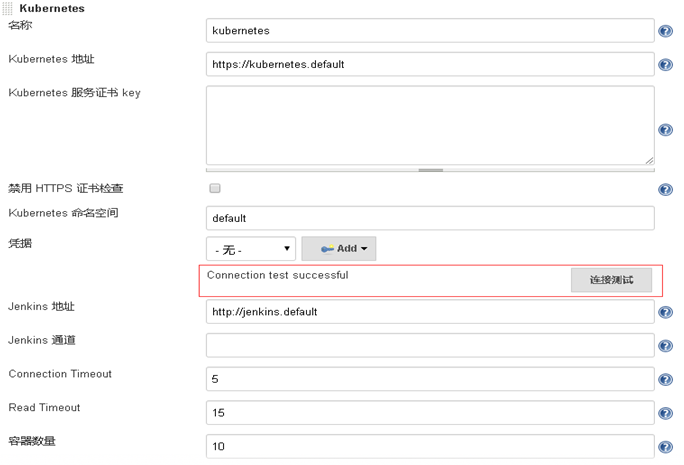Open help for Read Timeout field
This screenshot has height=465, width=684.
tap(665, 413)
